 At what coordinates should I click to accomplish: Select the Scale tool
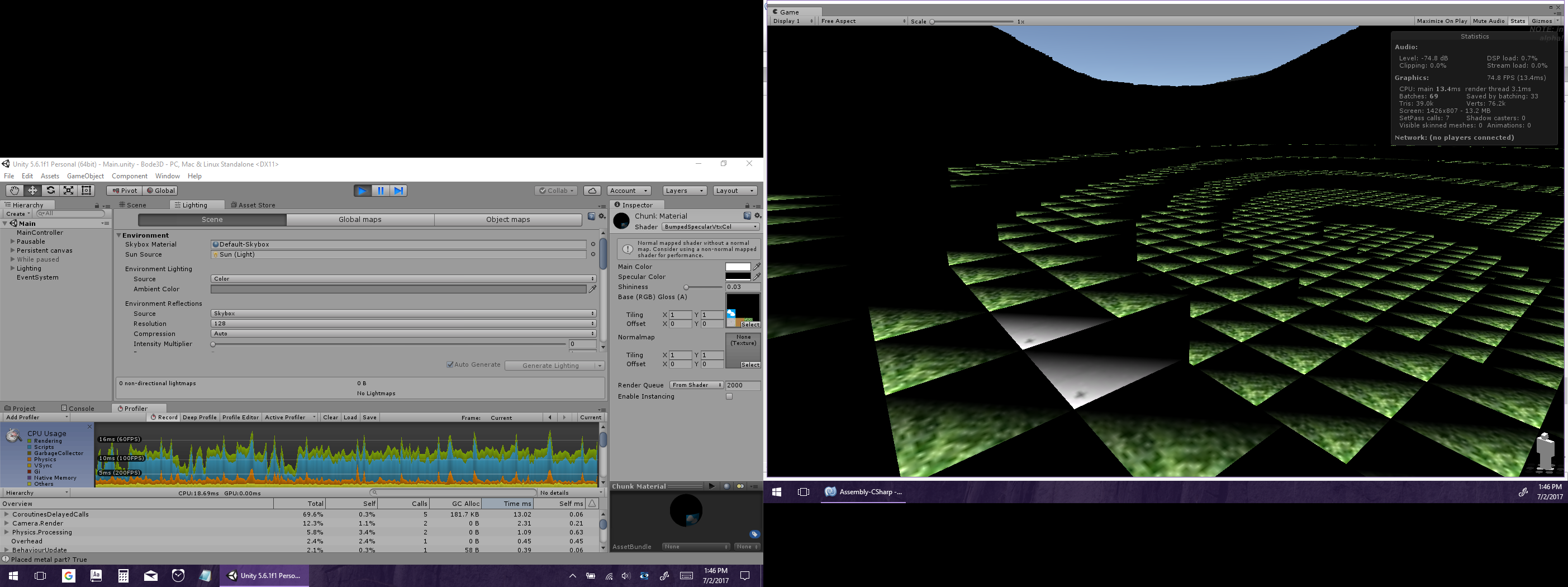(x=69, y=191)
